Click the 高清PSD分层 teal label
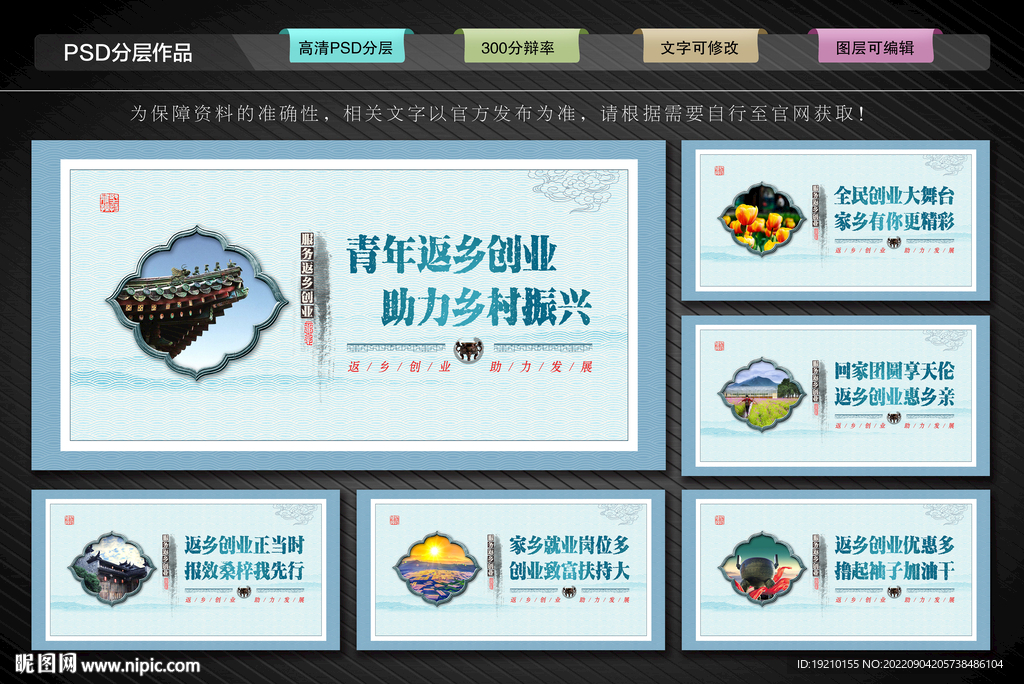The height and width of the screenshot is (684, 1024). coord(346,47)
